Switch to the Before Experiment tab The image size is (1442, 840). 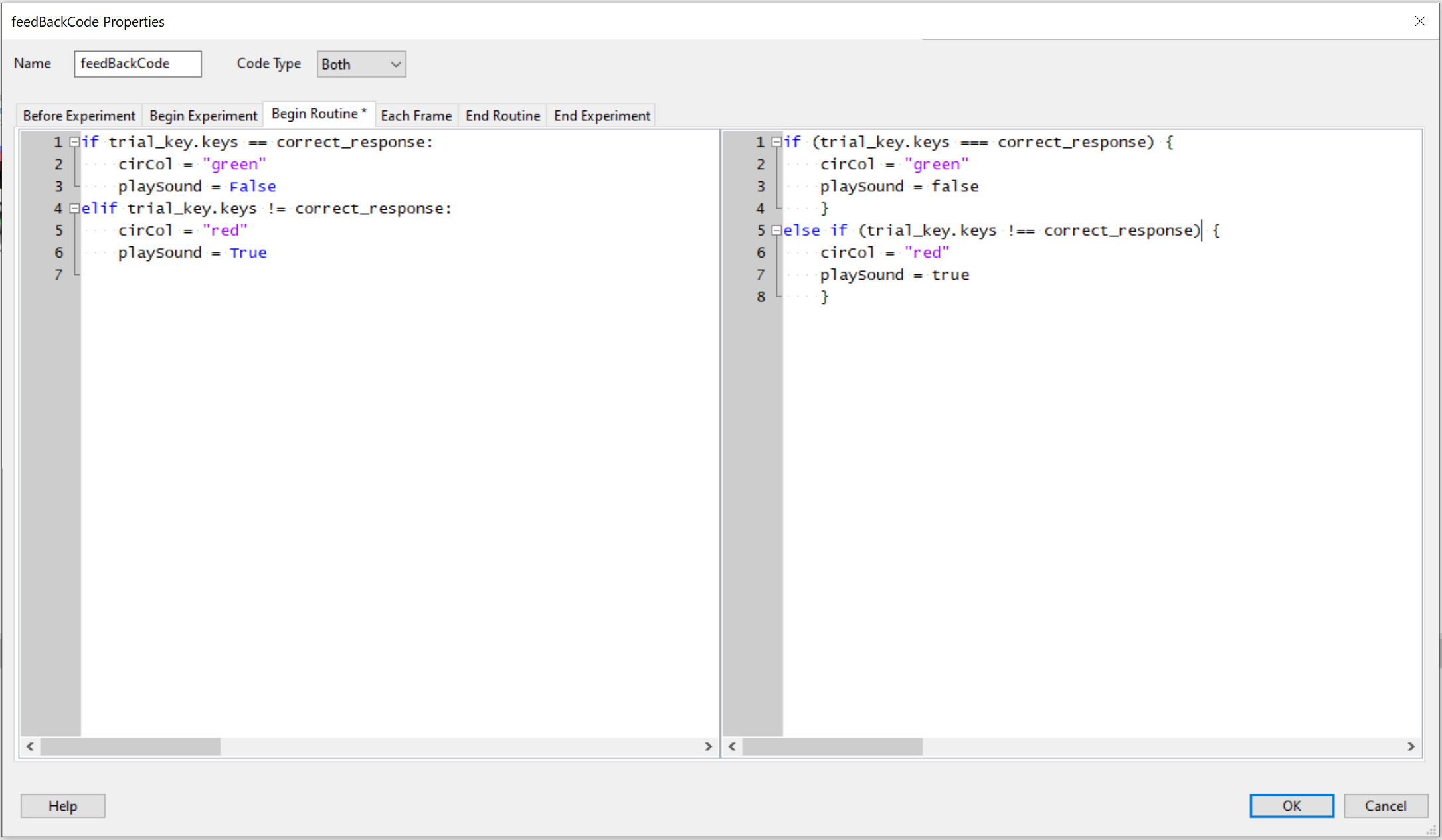pos(79,116)
